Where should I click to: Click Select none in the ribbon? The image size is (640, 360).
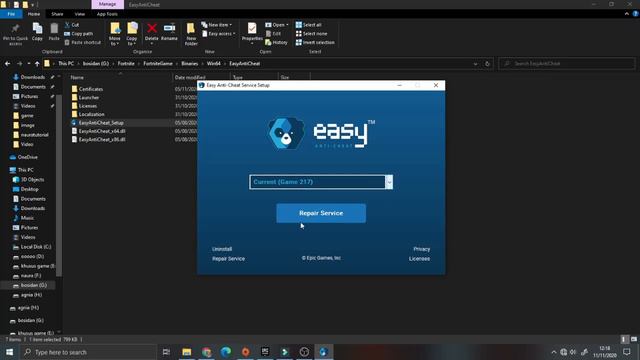pyautogui.click(x=311, y=34)
